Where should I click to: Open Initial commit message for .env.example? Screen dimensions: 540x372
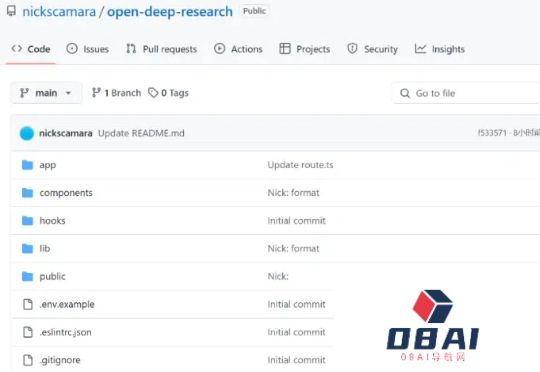(296, 304)
